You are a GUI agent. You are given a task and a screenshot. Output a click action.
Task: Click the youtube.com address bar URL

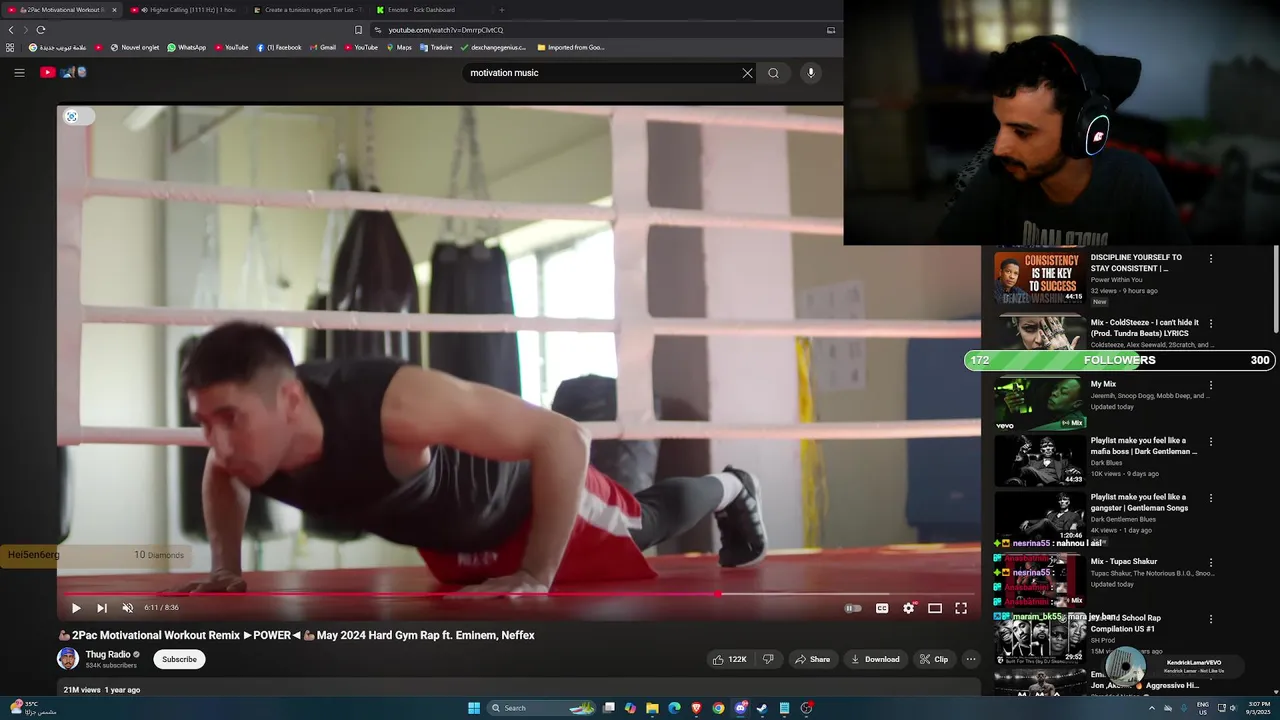[446, 30]
